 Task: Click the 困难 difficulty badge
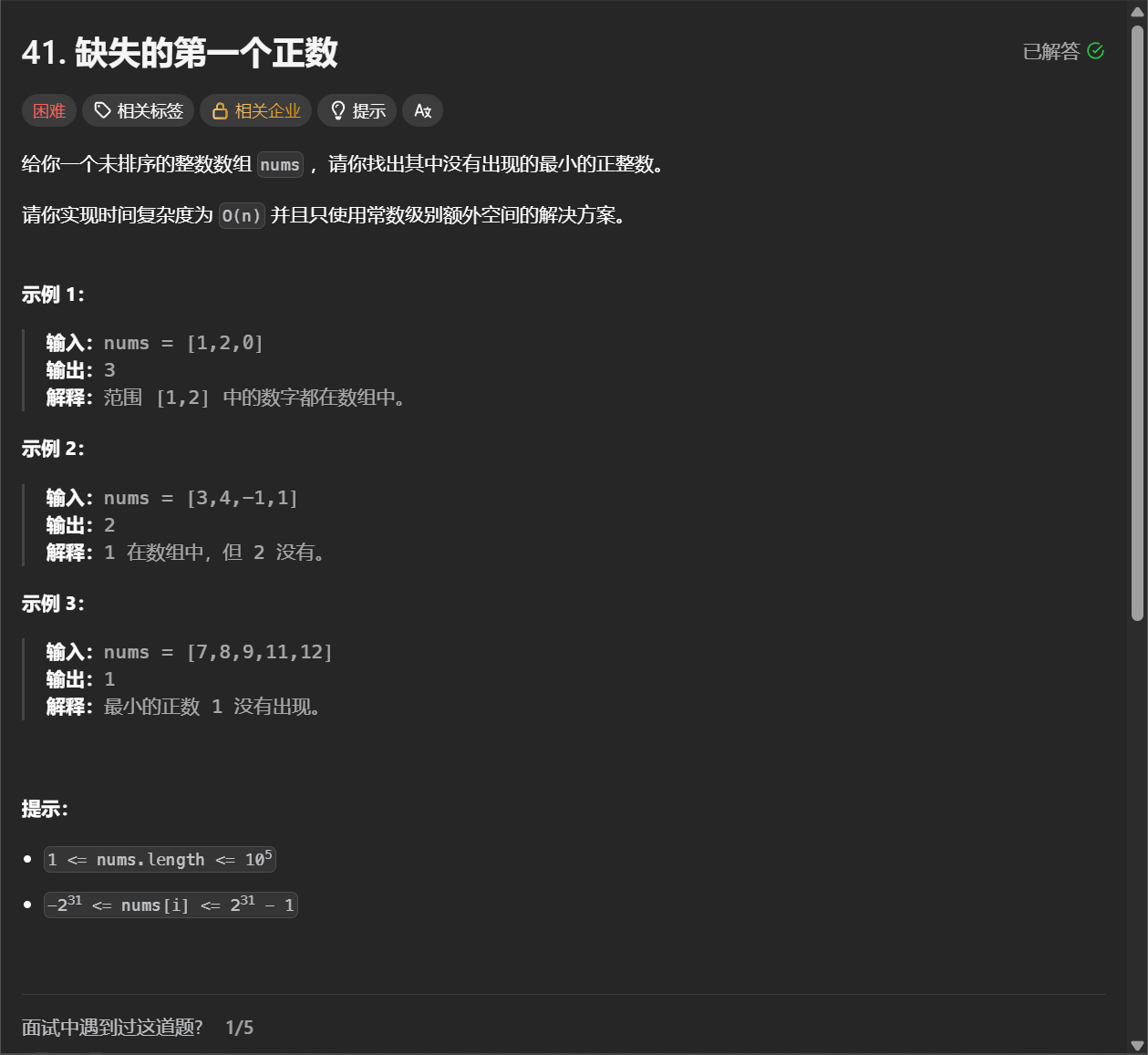point(48,110)
